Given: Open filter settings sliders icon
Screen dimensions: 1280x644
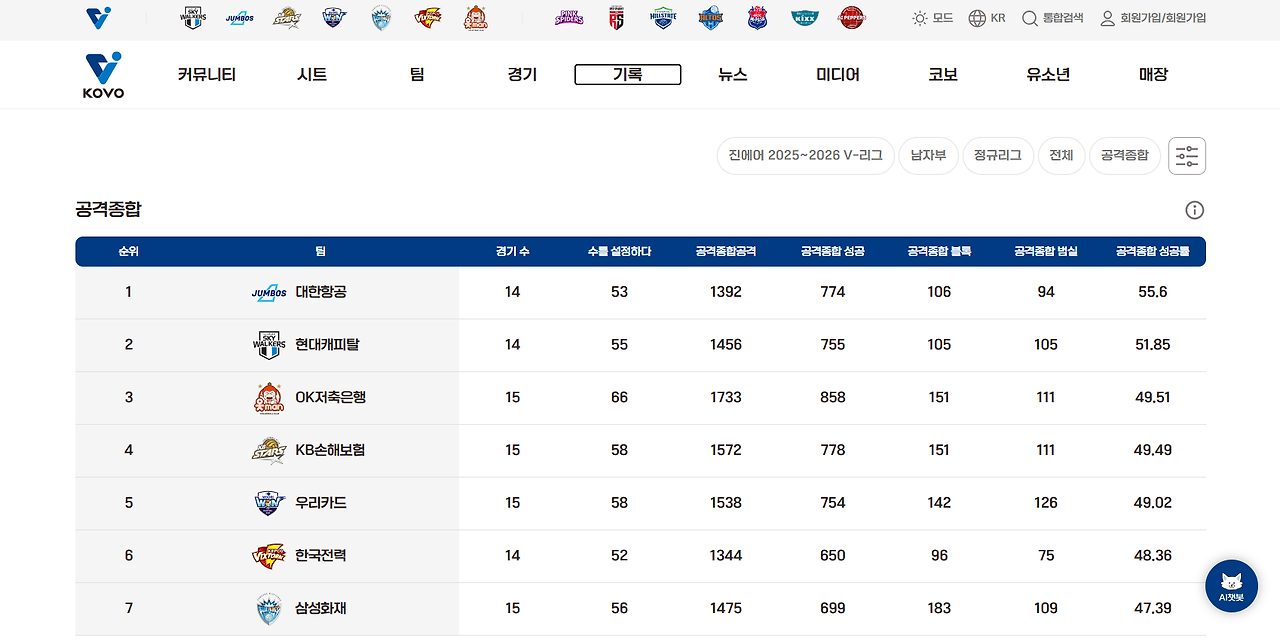Looking at the screenshot, I should 1187,156.
